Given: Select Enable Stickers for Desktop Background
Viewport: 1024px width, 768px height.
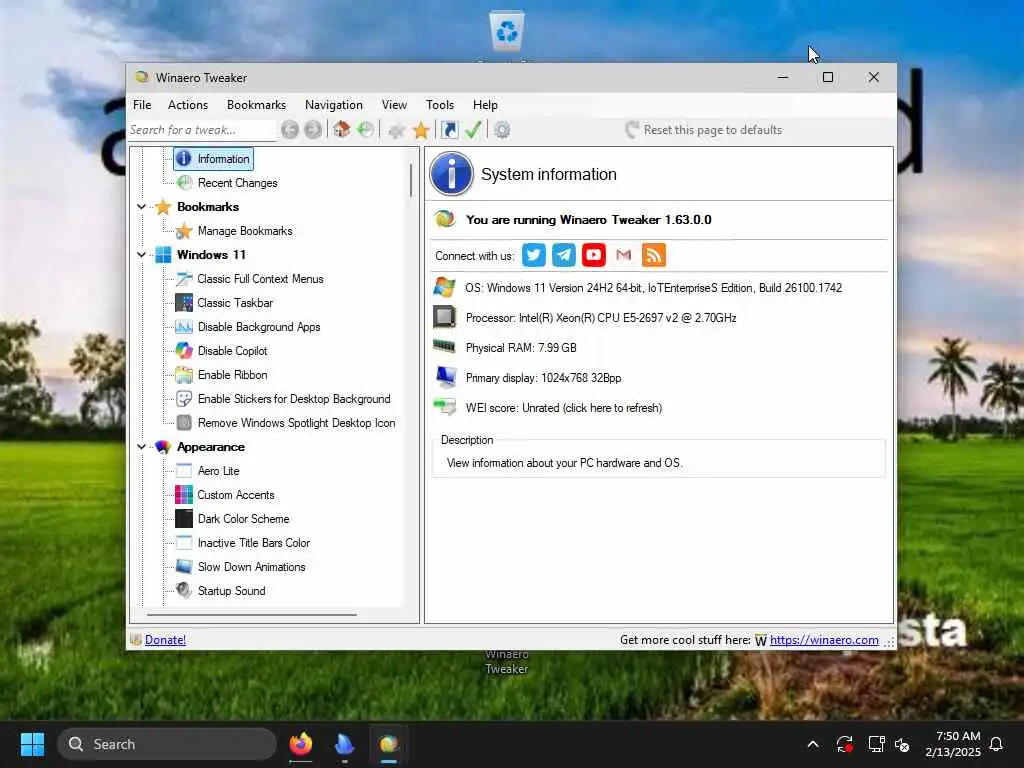Looking at the screenshot, I should pos(294,399).
